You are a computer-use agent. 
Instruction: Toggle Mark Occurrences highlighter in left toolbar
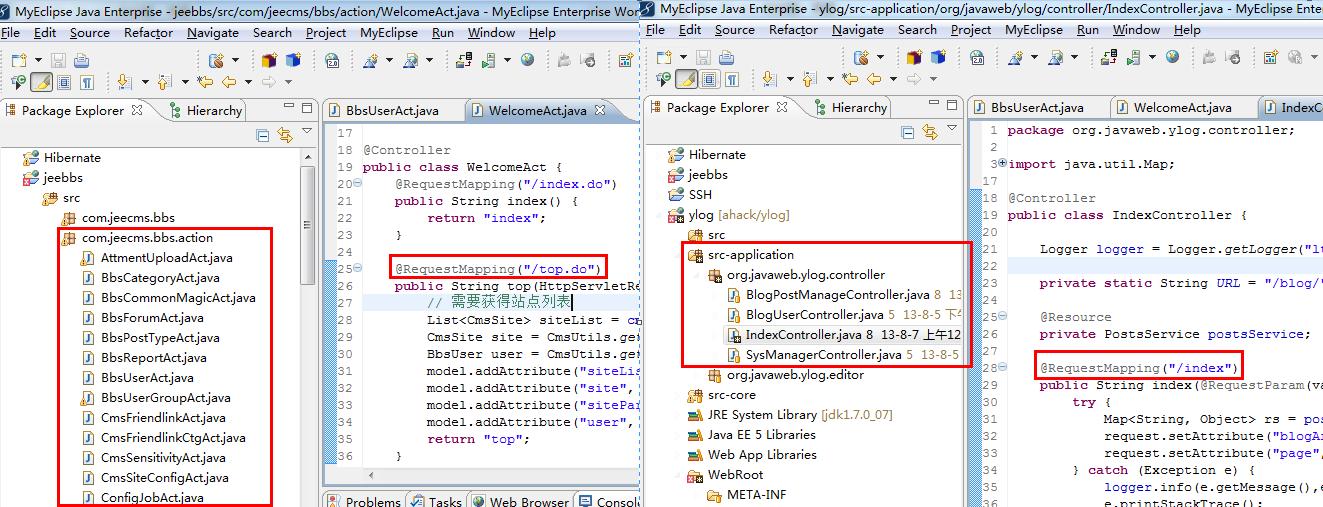[42, 82]
